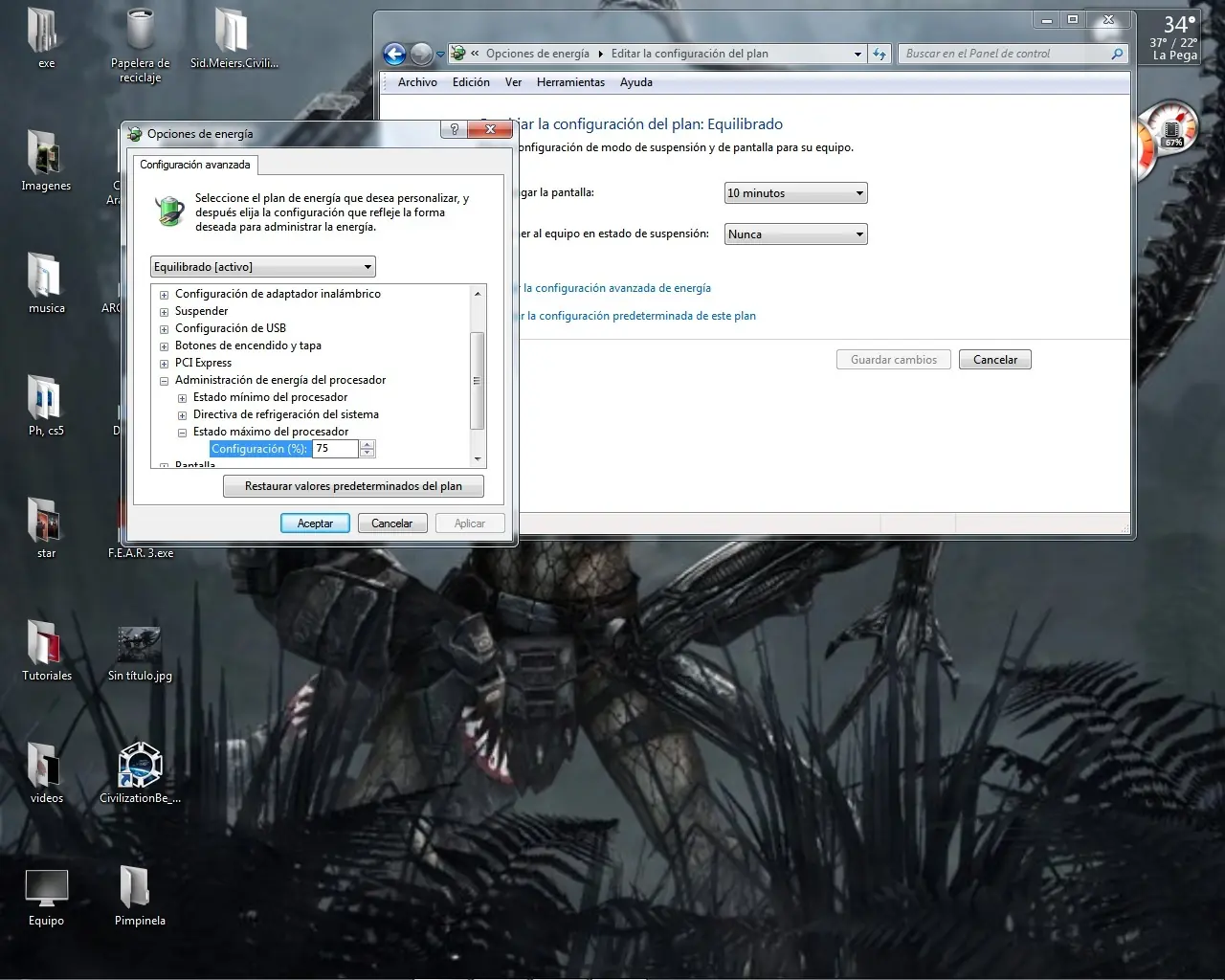Open address bar history dropdown arrow

tap(857, 55)
